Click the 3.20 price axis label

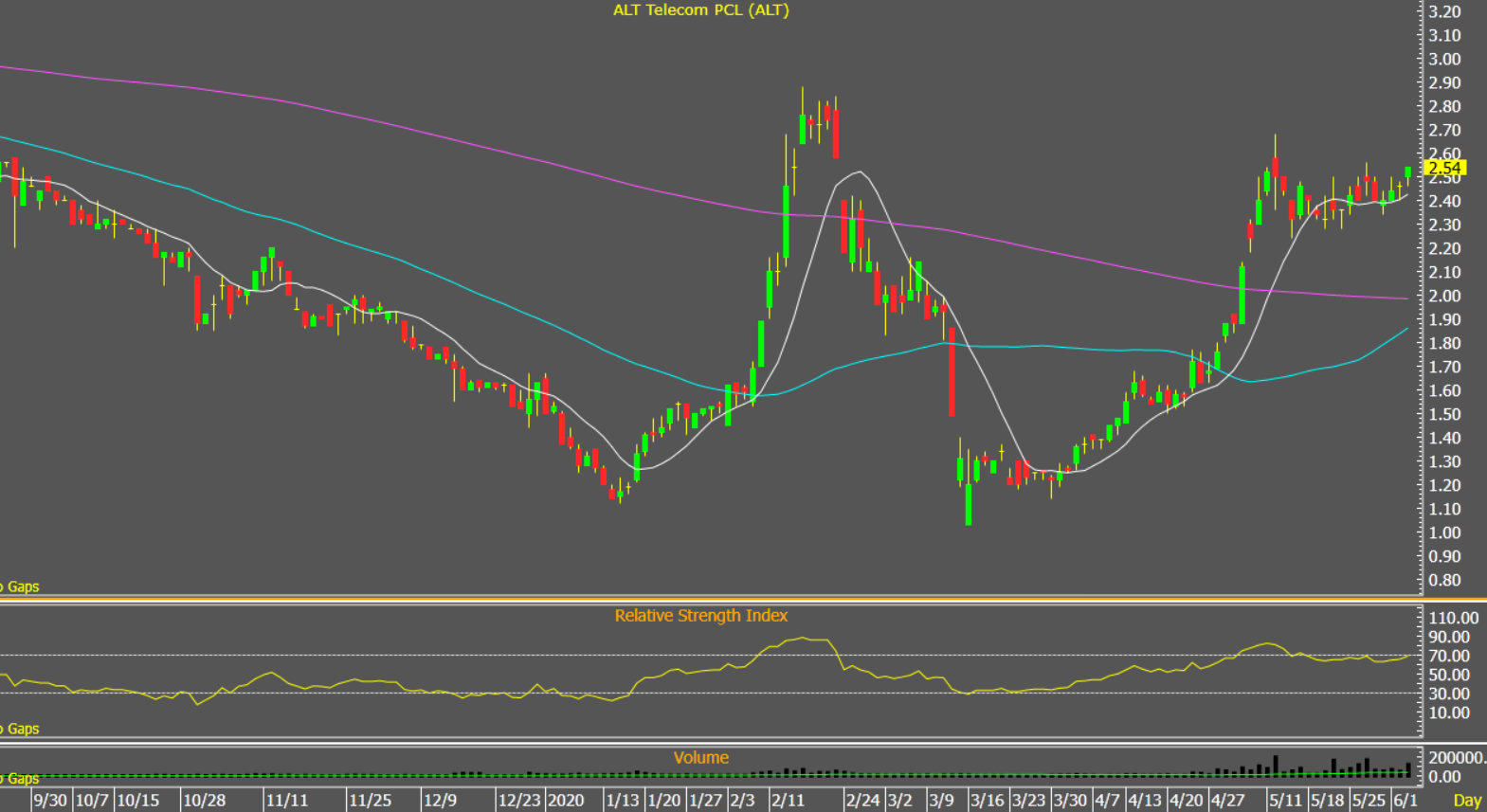tap(1445, 12)
